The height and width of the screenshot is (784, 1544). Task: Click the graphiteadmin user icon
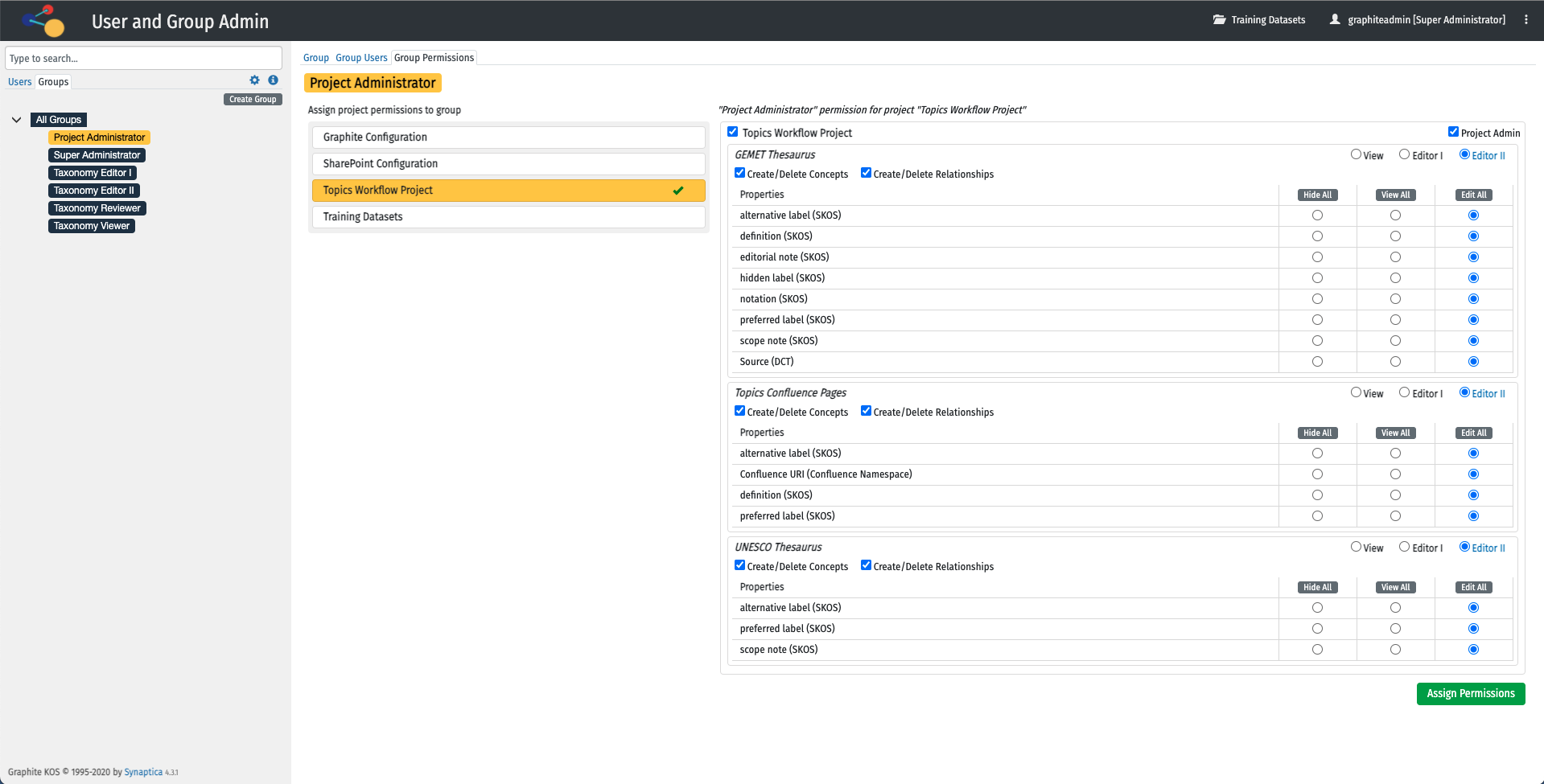tap(1335, 20)
